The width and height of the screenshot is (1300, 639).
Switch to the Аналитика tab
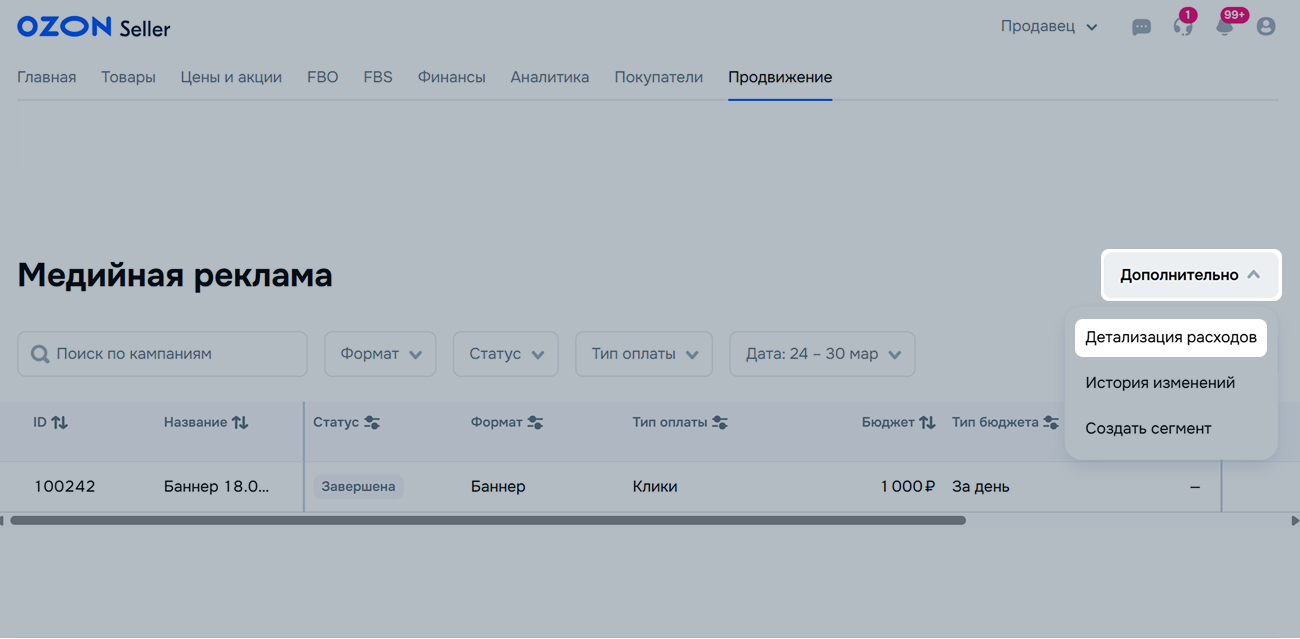(549, 77)
